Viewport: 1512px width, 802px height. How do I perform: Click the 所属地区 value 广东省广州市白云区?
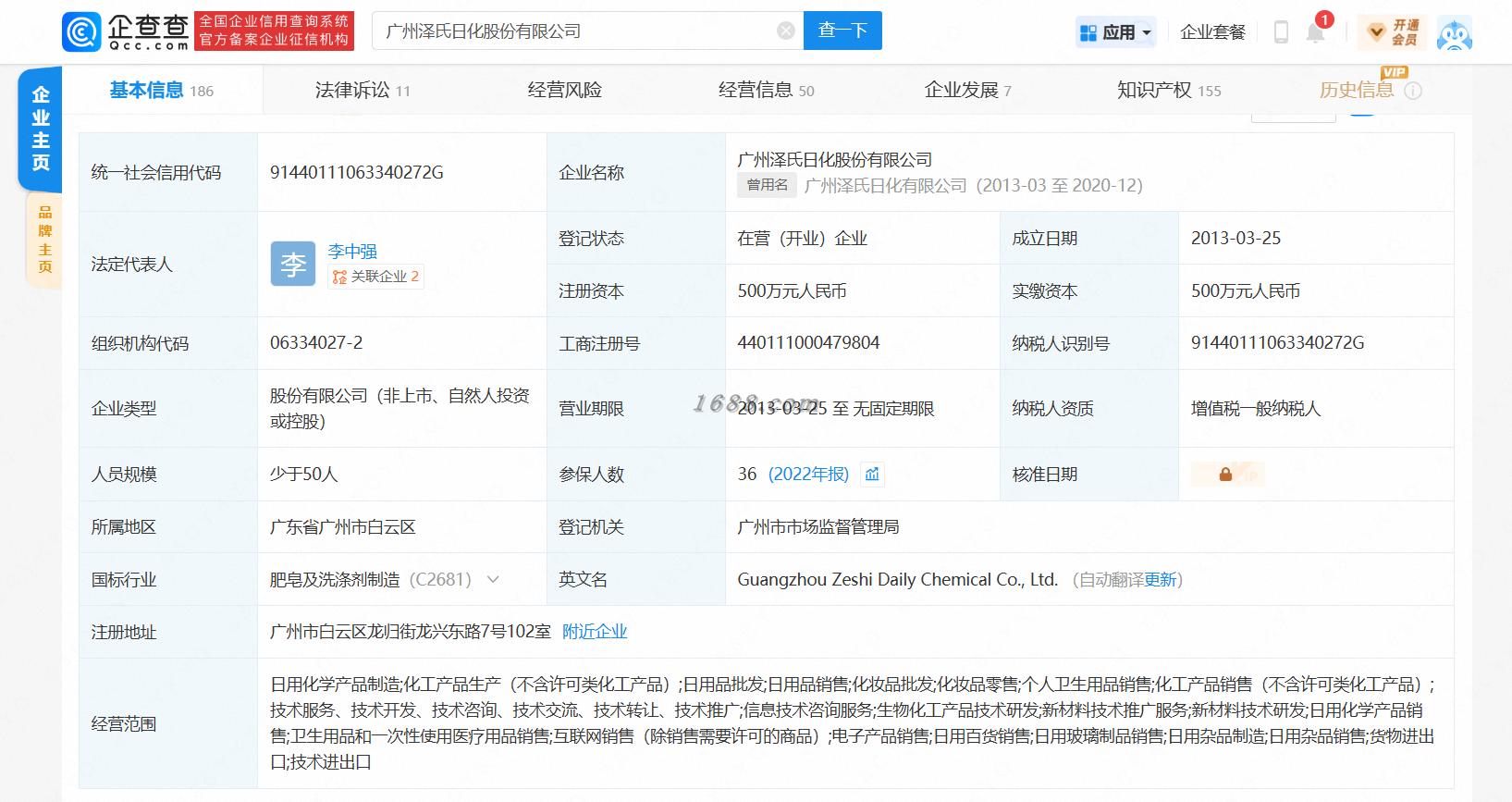(343, 527)
